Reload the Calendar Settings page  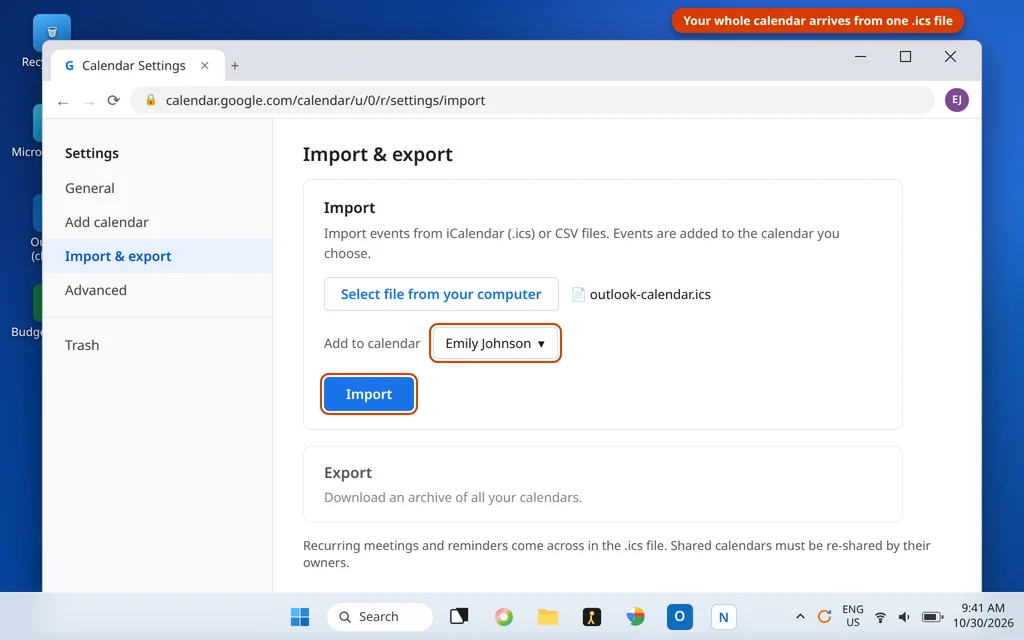pyautogui.click(x=114, y=101)
